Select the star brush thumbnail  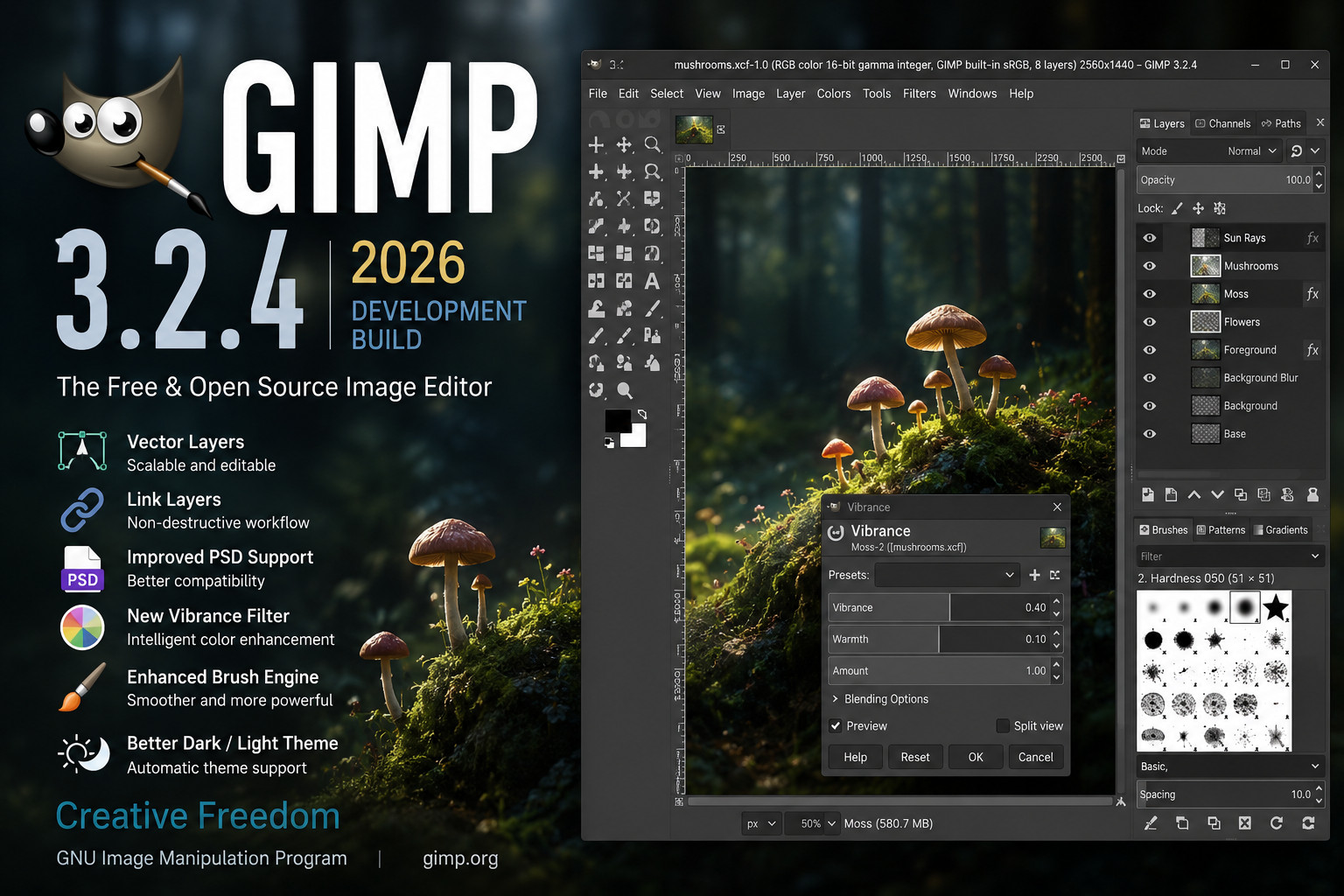pos(1276,606)
